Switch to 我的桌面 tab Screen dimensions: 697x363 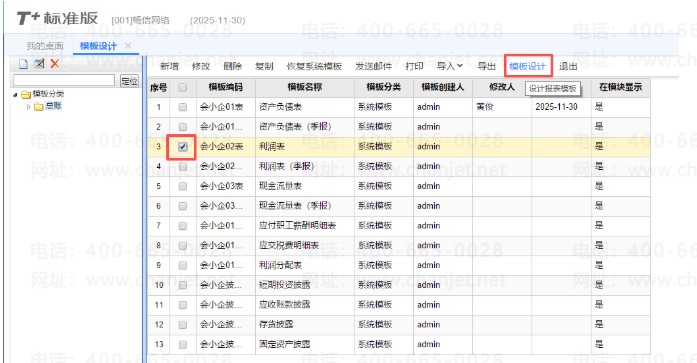click(44, 46)
